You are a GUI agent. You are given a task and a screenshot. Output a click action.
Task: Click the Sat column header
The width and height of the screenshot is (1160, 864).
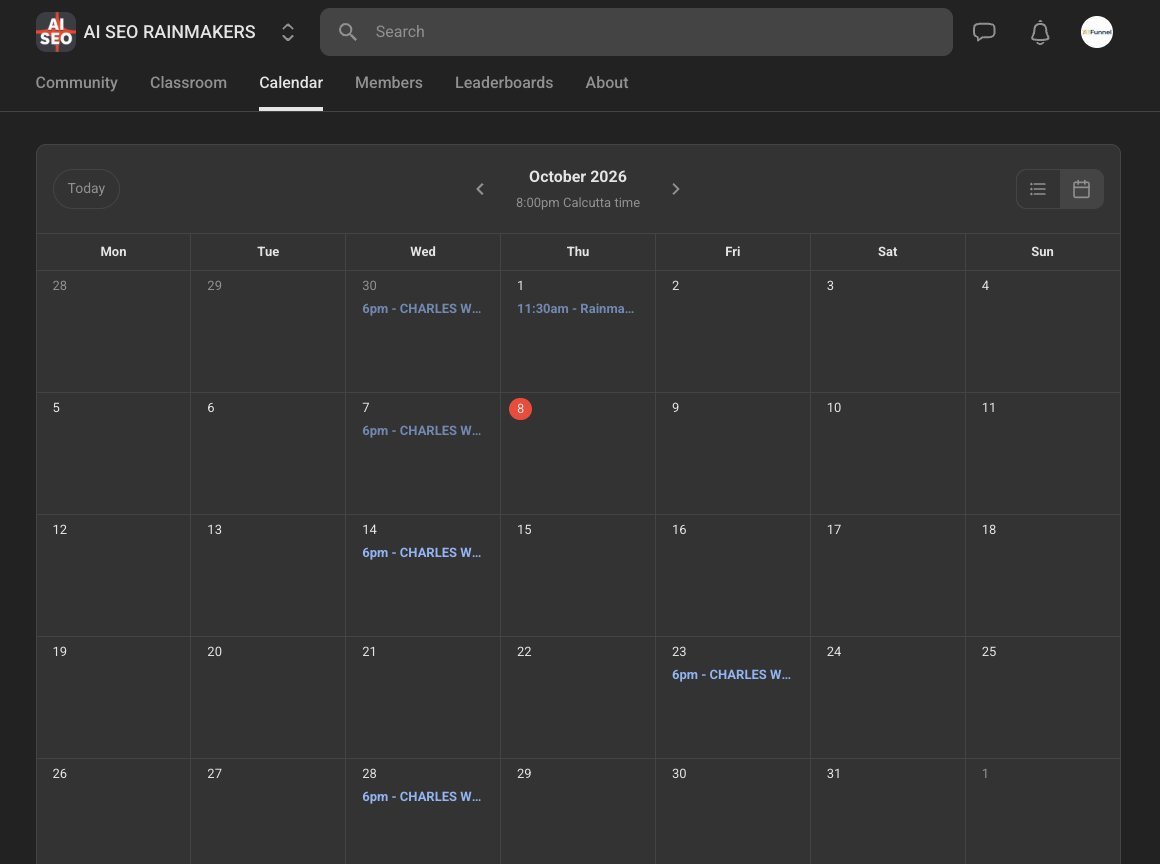[x=888, y=252]
